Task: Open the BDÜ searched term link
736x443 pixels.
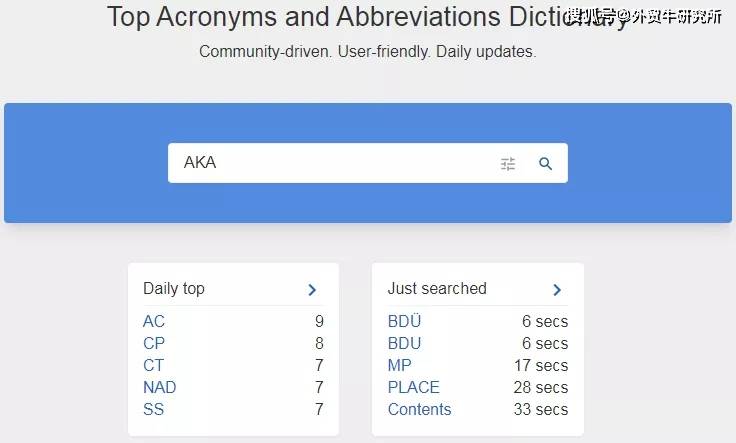Action: tap(405, 321)
